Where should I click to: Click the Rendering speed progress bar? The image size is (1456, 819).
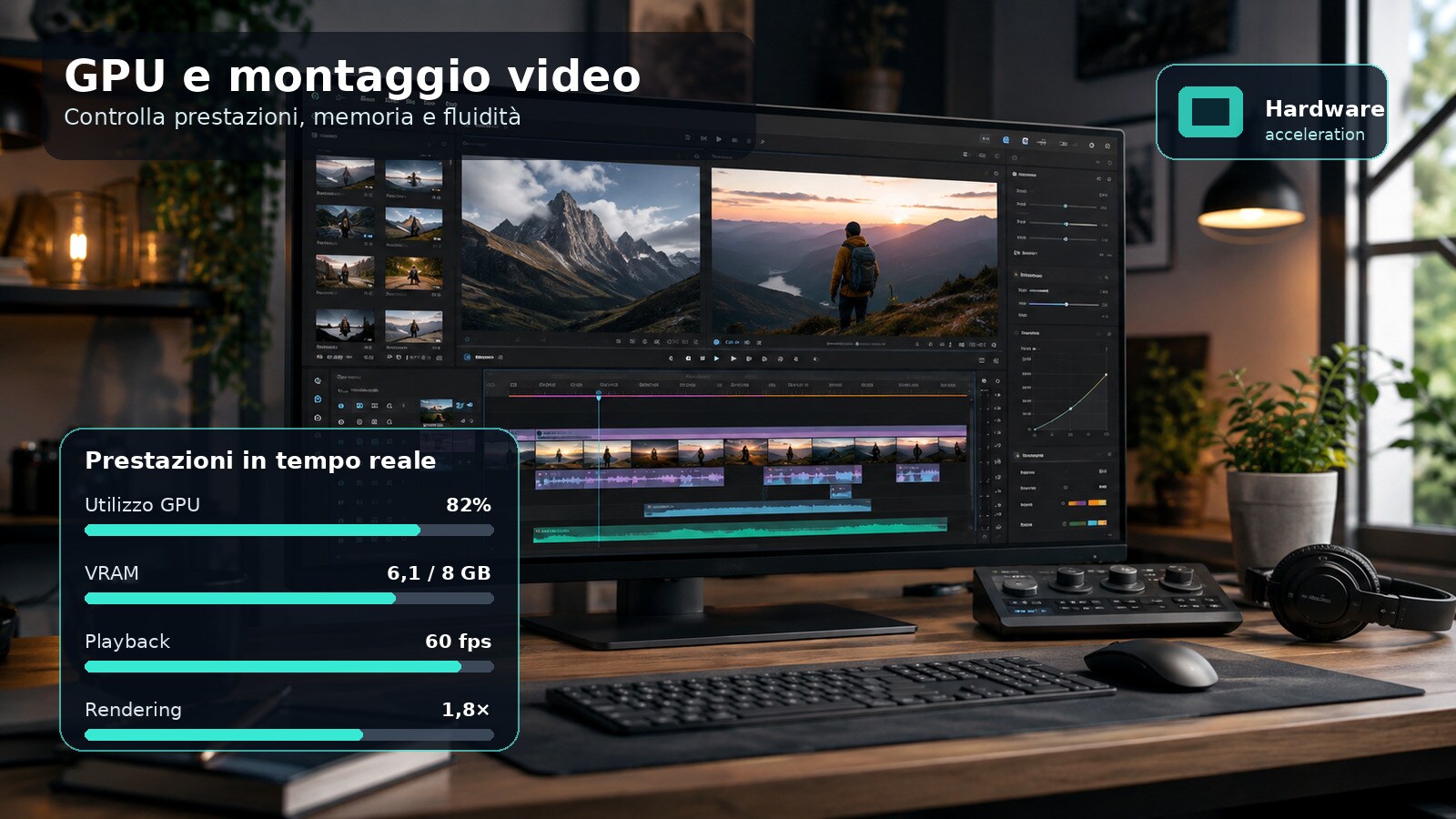pyautogui.click(x=289, y=734)
